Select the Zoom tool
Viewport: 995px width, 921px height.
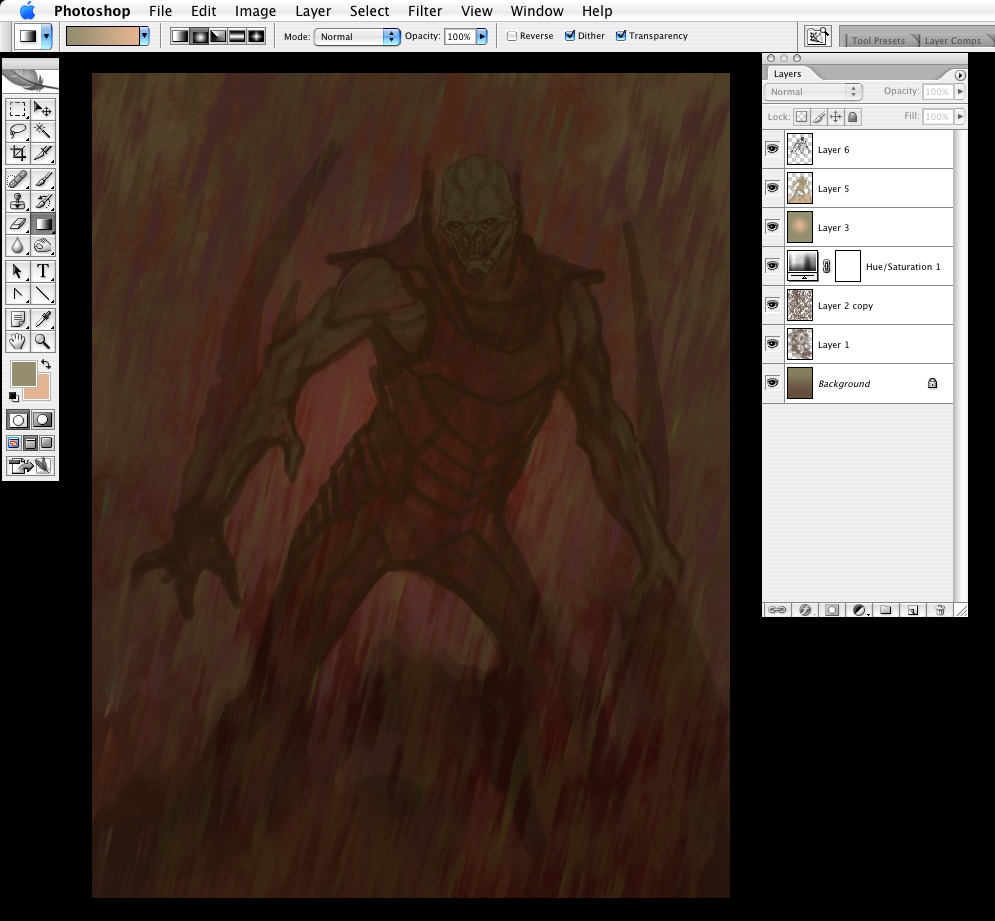43,341
